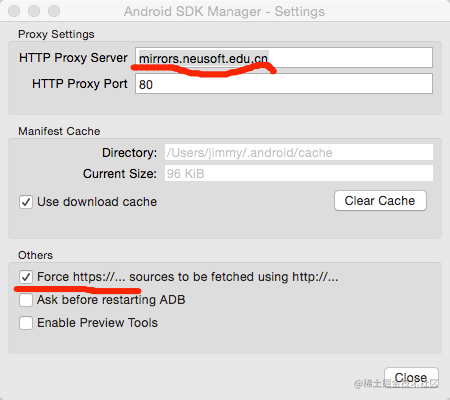This screenshot has width=450, height=400.
Task: Disable the Use download cache checkbox
Action: [x=26, y=202]
